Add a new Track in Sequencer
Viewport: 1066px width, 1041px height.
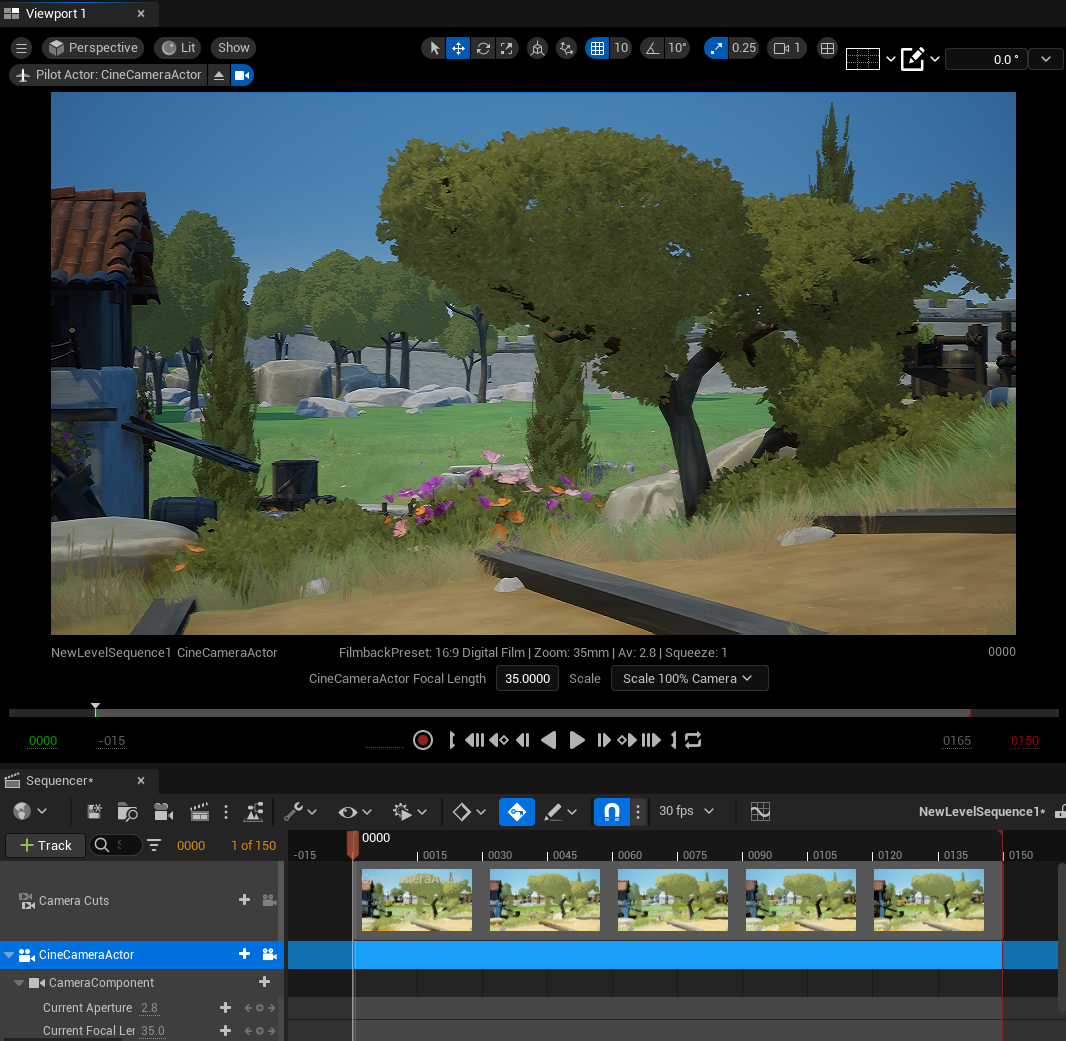pyautogui.click(x=44, y=845)
